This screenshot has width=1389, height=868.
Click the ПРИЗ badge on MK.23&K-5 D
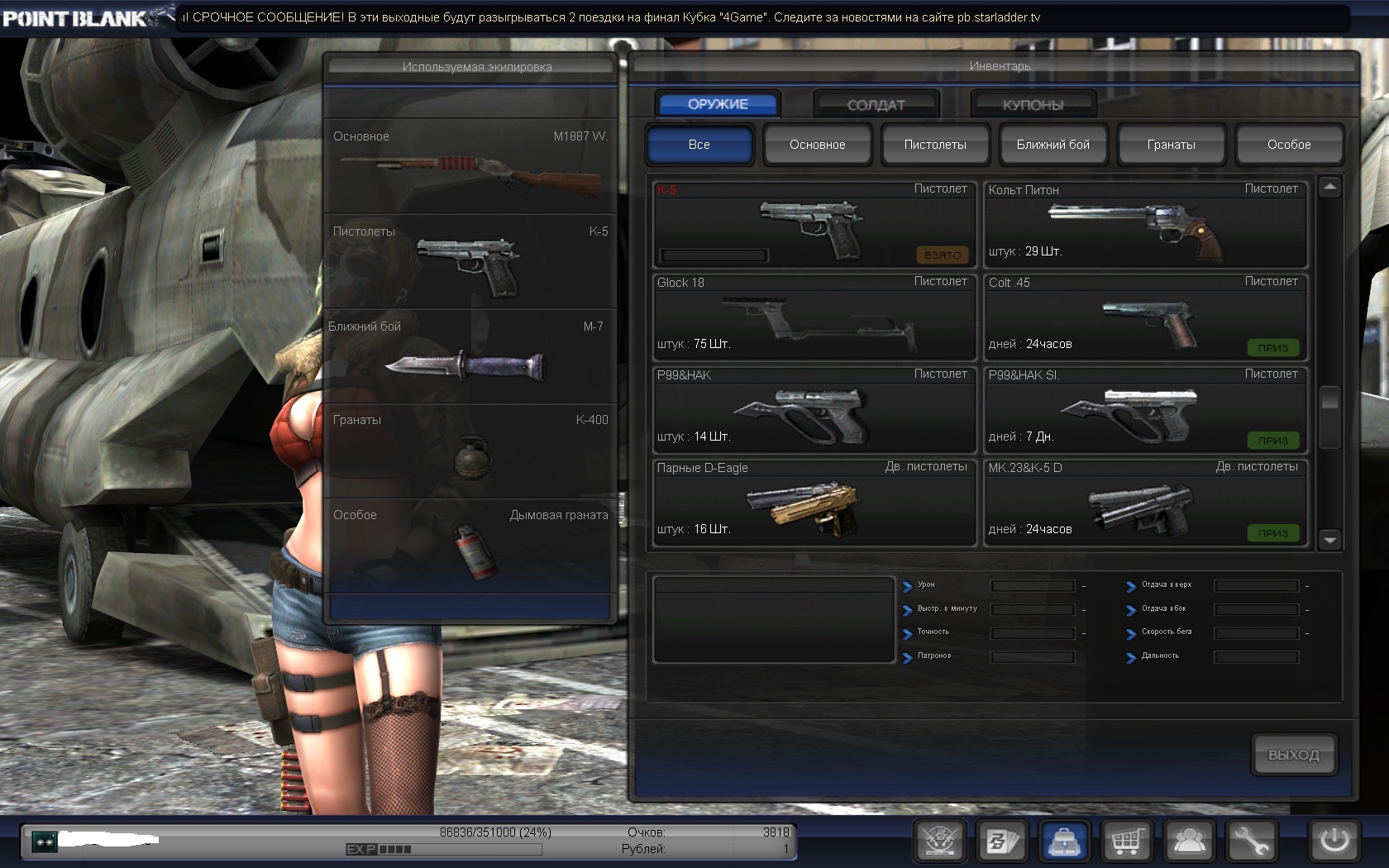pos(1273,533)
